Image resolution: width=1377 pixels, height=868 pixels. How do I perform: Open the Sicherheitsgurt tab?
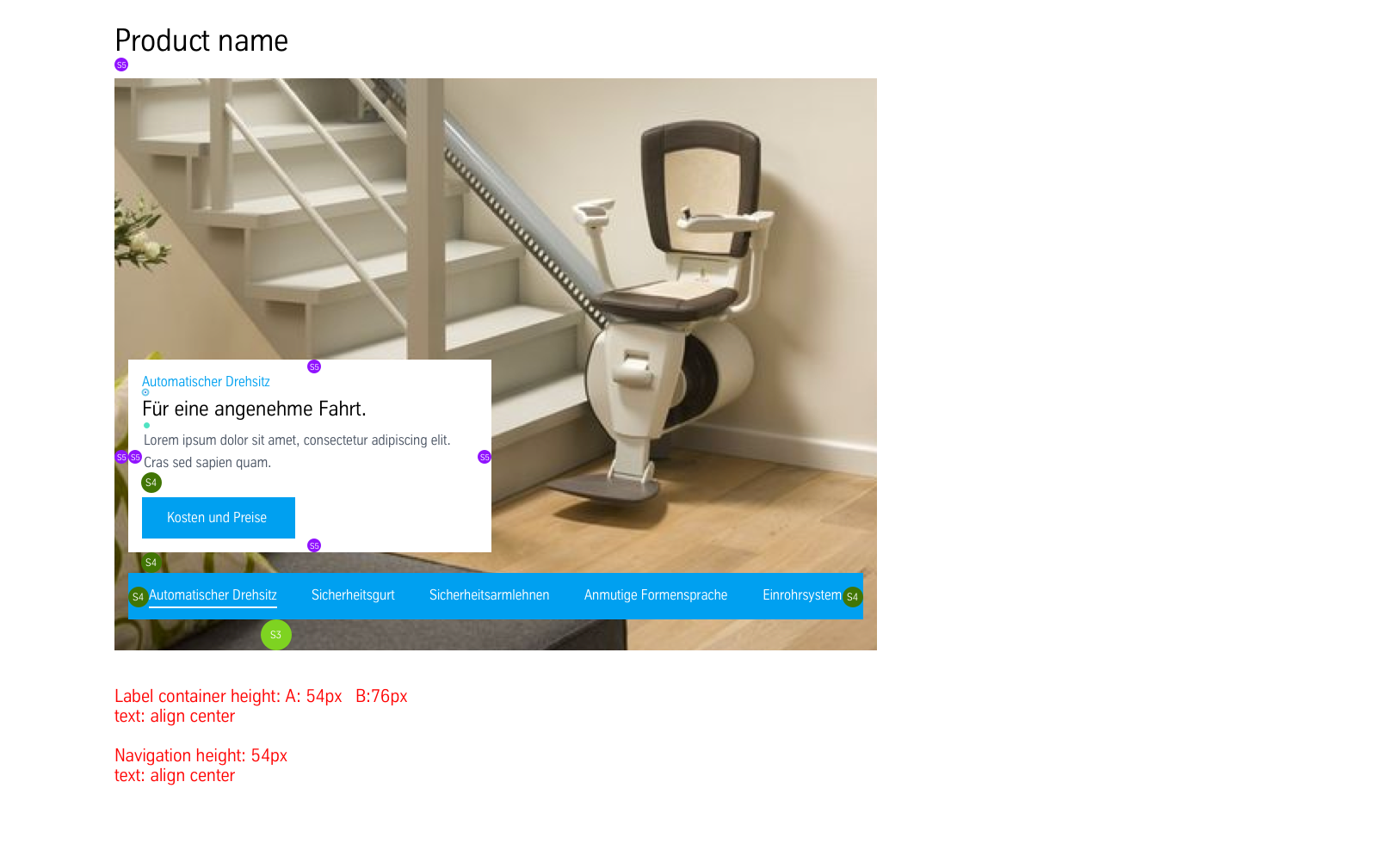pyautogui.click(x=353, y=595)
